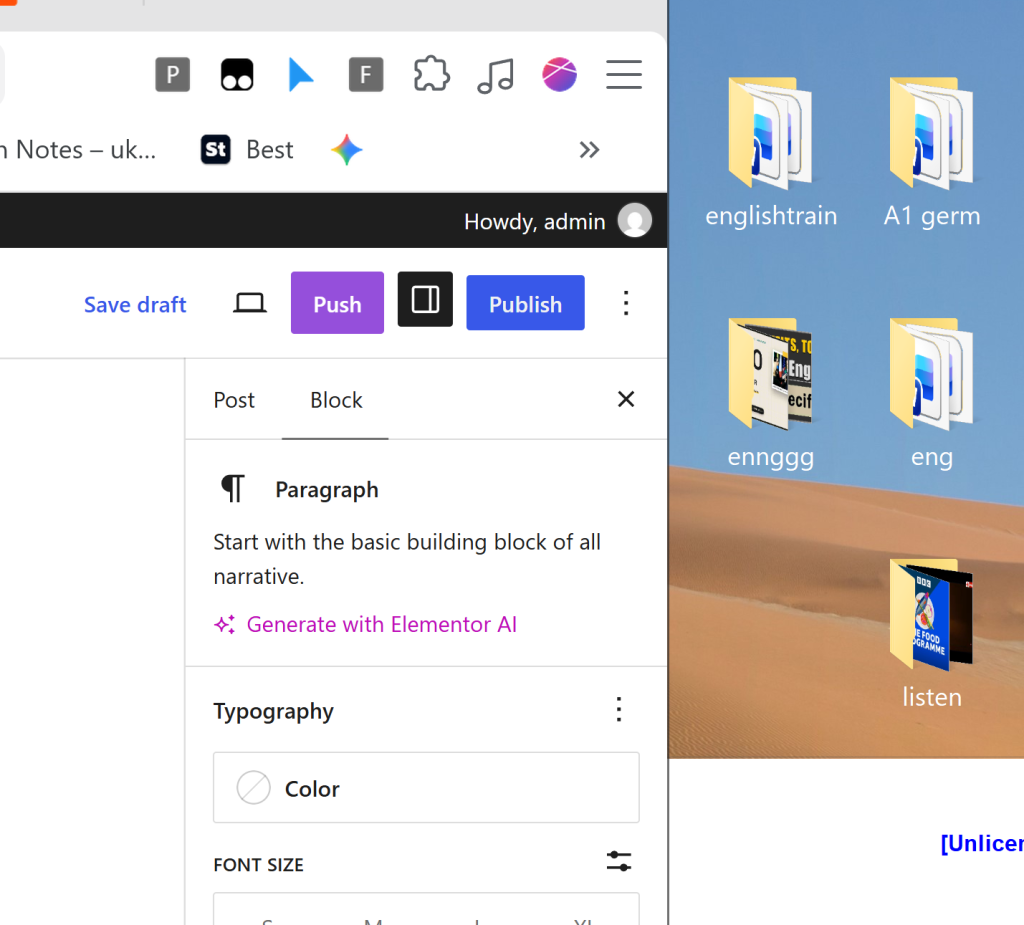Open the Best bookmark

click(248, 150)
